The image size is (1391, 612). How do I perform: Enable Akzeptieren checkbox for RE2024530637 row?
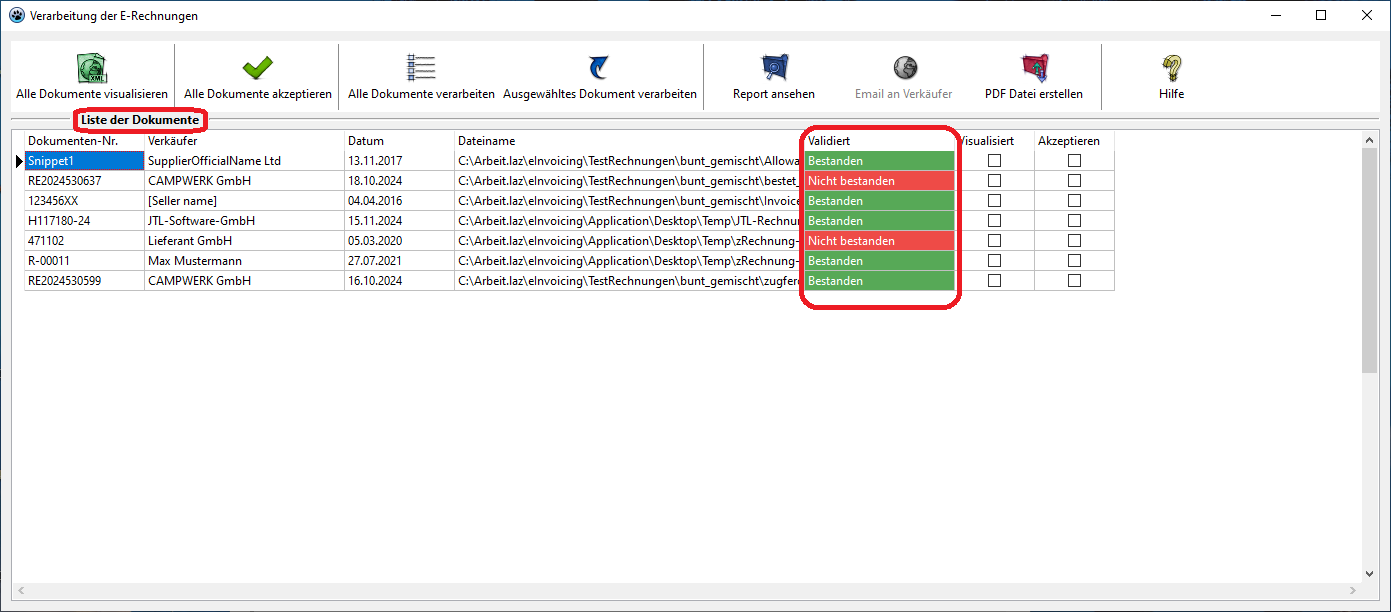1074,181
